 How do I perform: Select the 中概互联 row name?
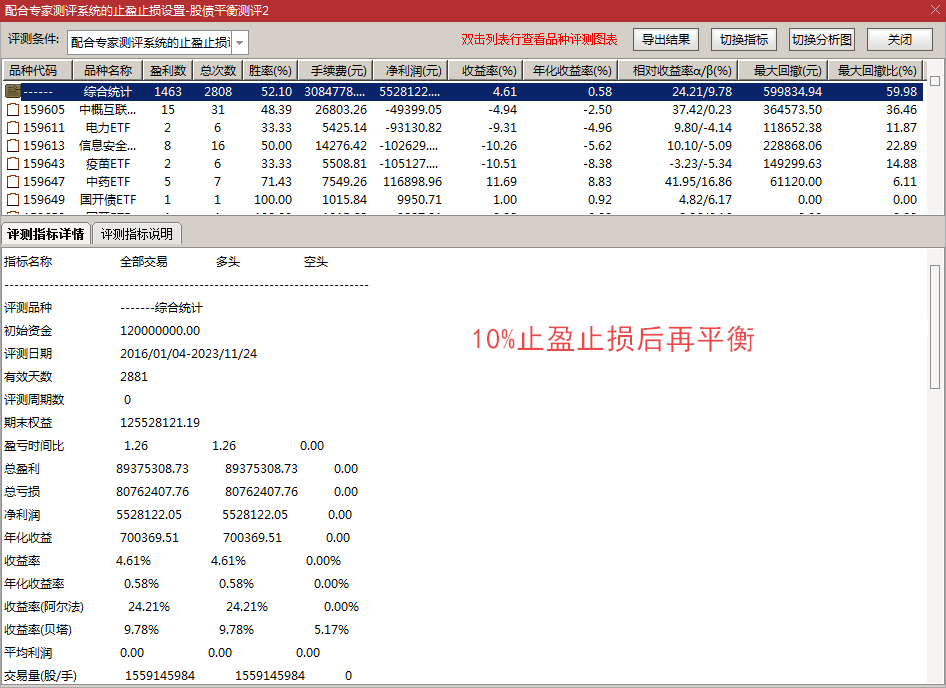[x=107, y=110]
